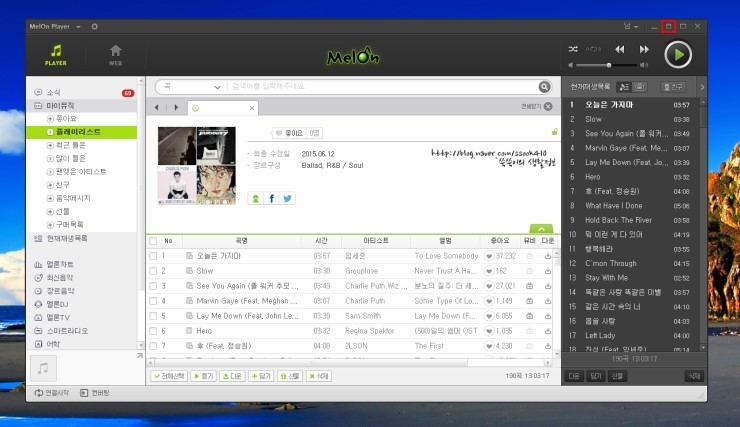Switch to the PLAYER music note tab
The width and height of the screenshot is (740, 427).
(x=56, y=55)
